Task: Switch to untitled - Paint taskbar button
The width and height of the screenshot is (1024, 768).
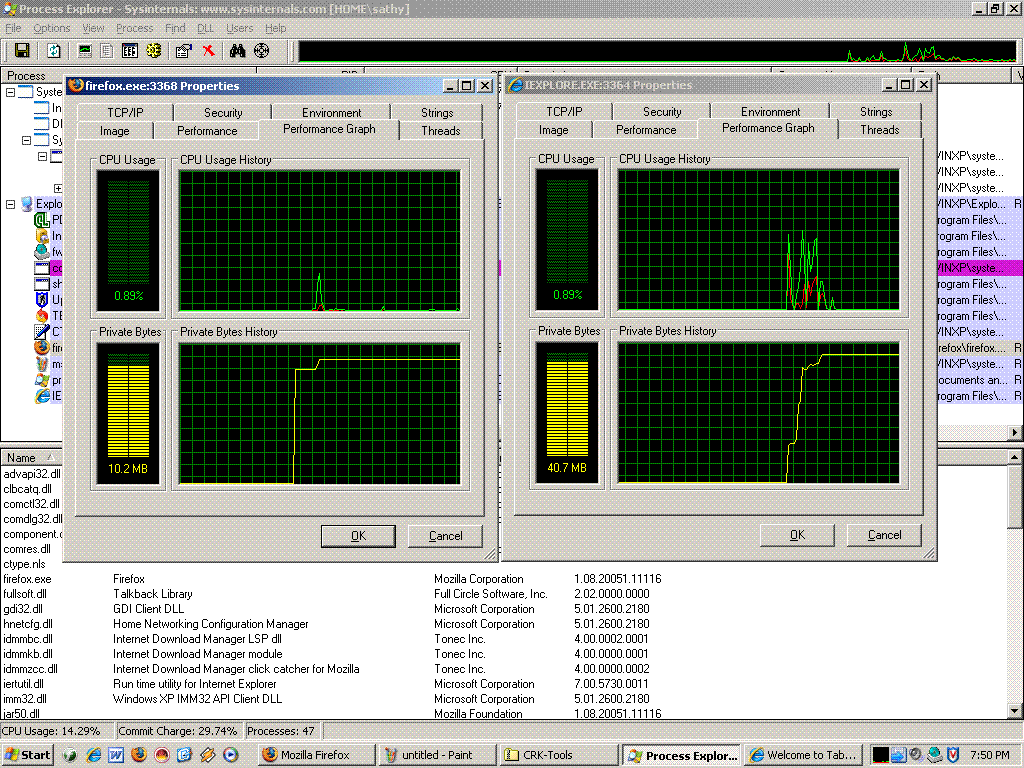Action: 437,755
